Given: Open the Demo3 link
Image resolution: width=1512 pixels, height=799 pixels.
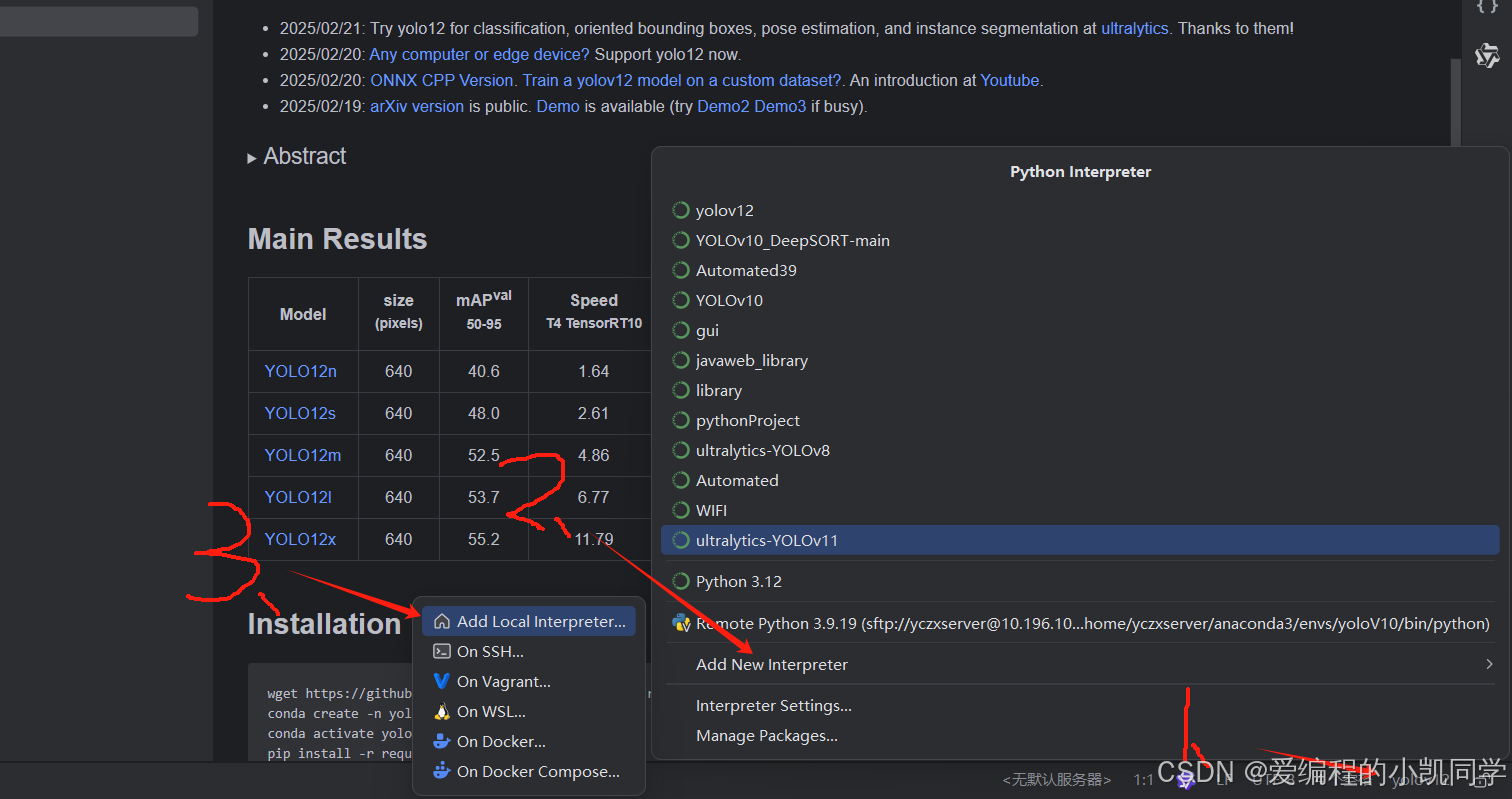Looking at the screenshot, I should [780, 106].
